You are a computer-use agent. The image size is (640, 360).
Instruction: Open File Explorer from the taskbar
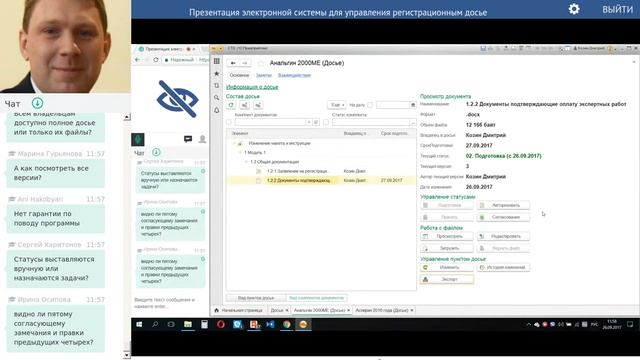(188, 324)
